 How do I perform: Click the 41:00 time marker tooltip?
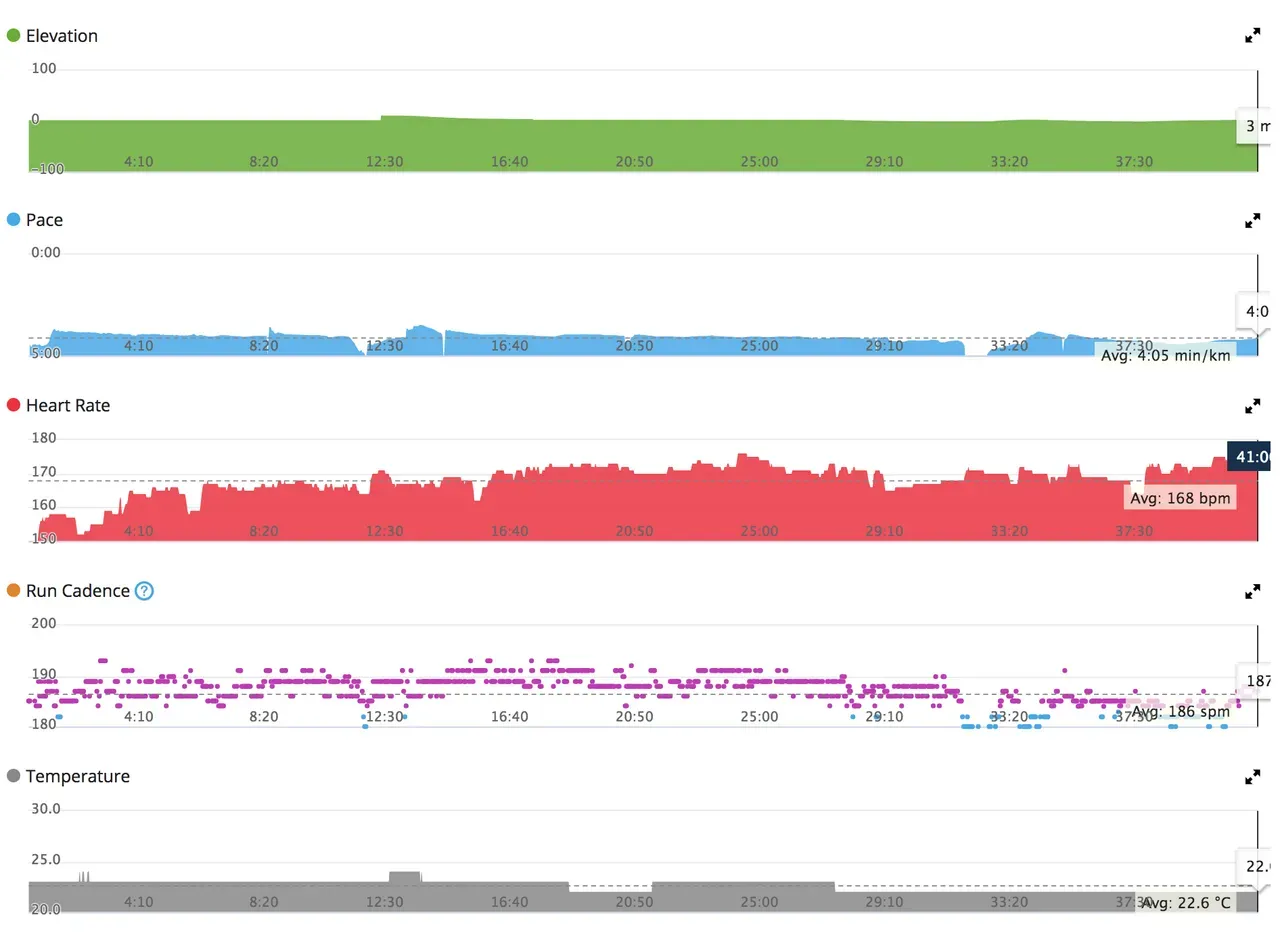tap(1253, 455)
